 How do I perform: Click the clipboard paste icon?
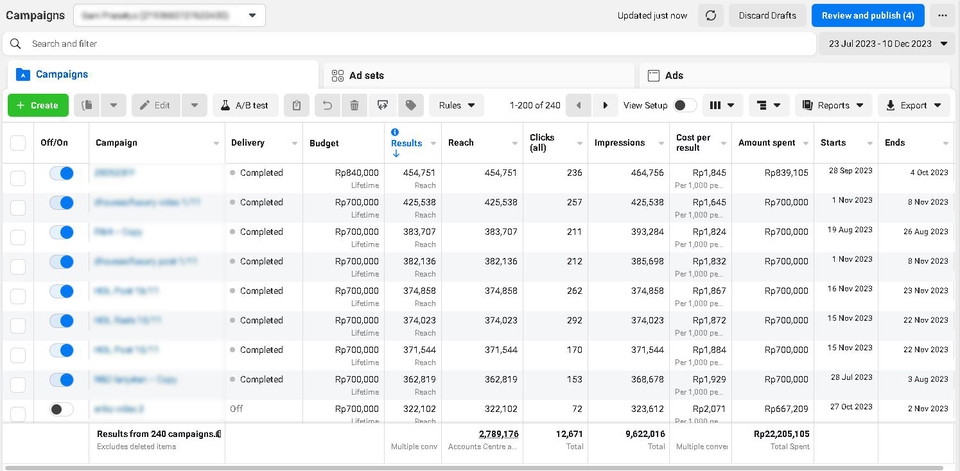click(x=297, y=105)
